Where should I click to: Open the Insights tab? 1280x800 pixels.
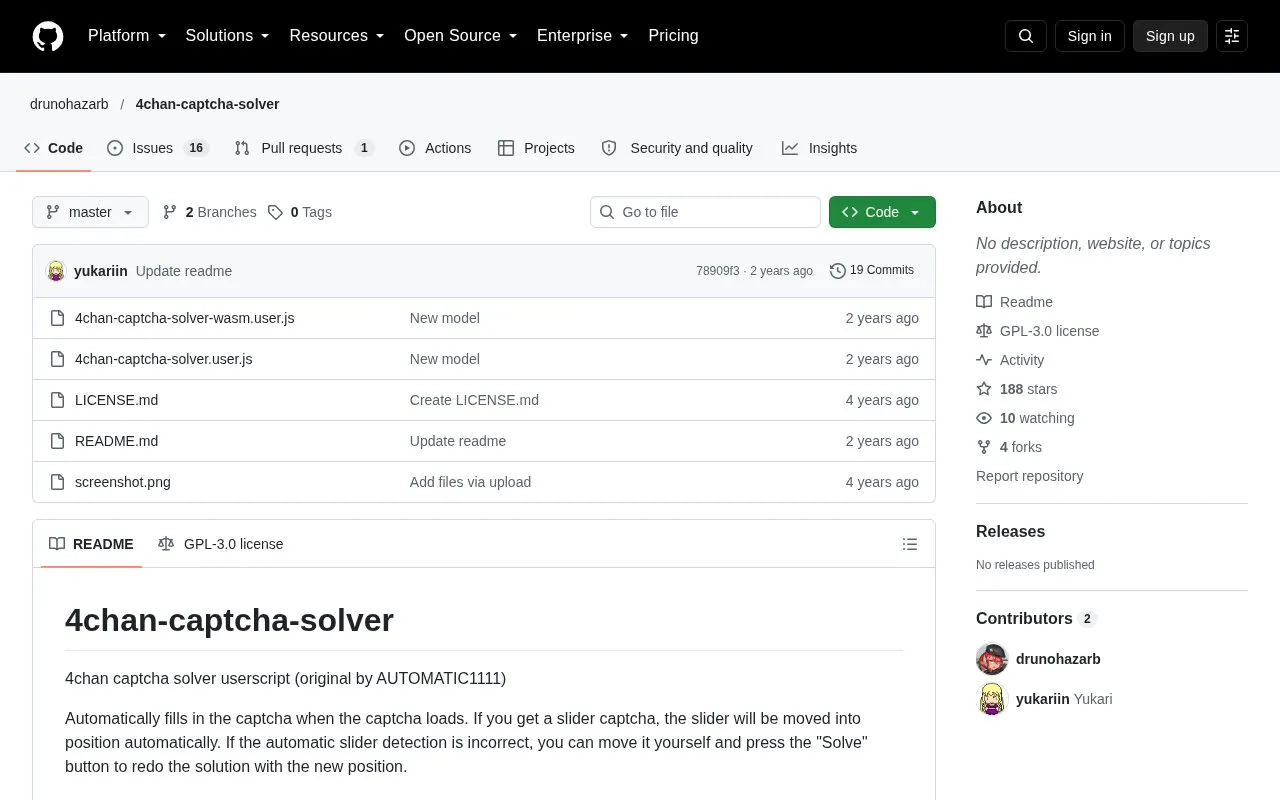[x=820, y=148]
